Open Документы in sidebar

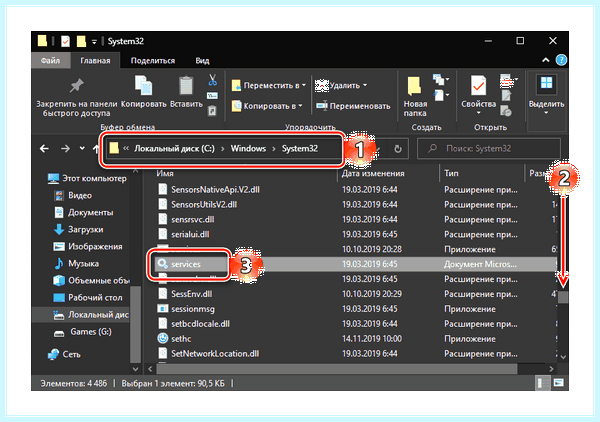(x=84, y=212)
